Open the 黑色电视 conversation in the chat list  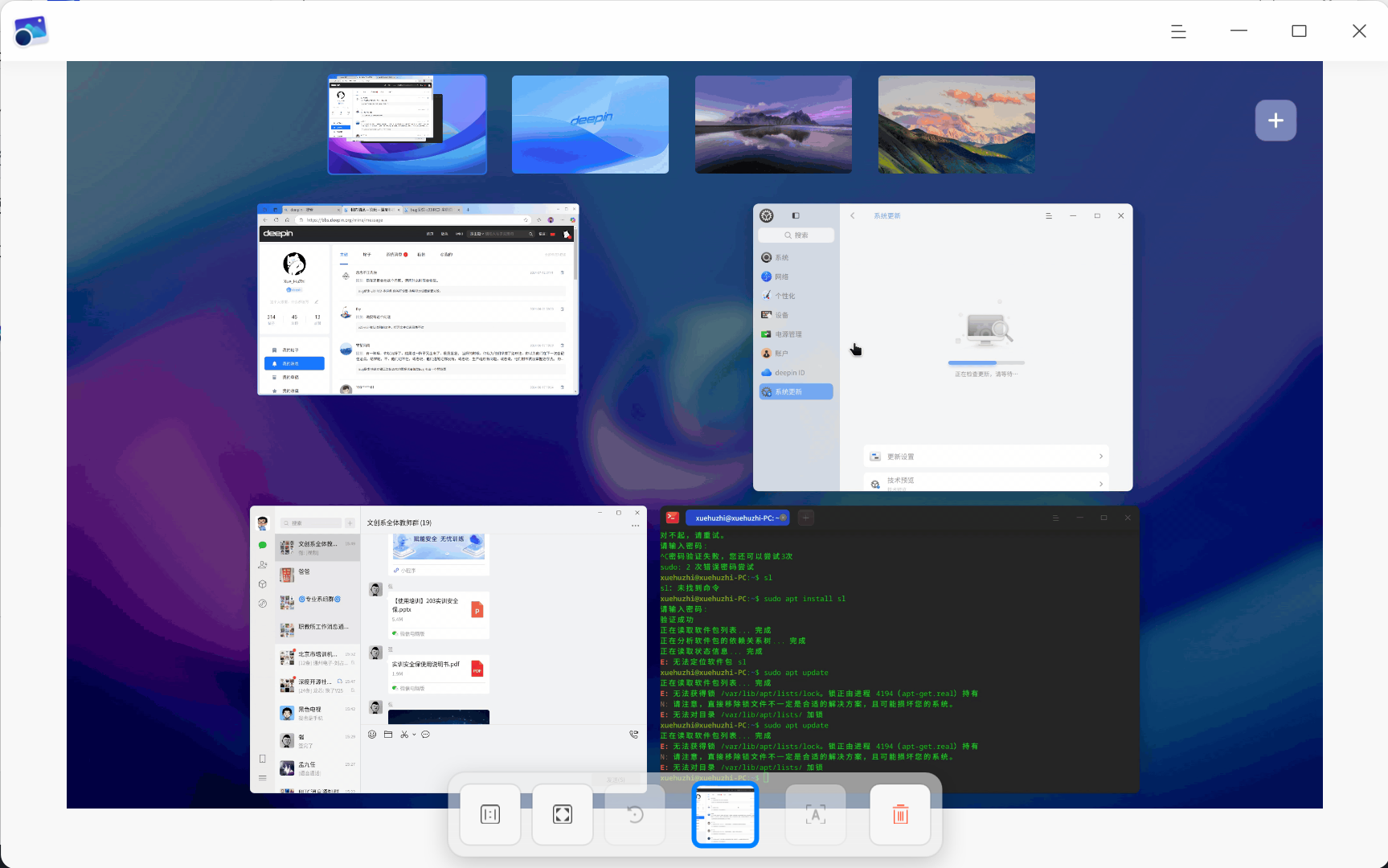pos(317,713)
